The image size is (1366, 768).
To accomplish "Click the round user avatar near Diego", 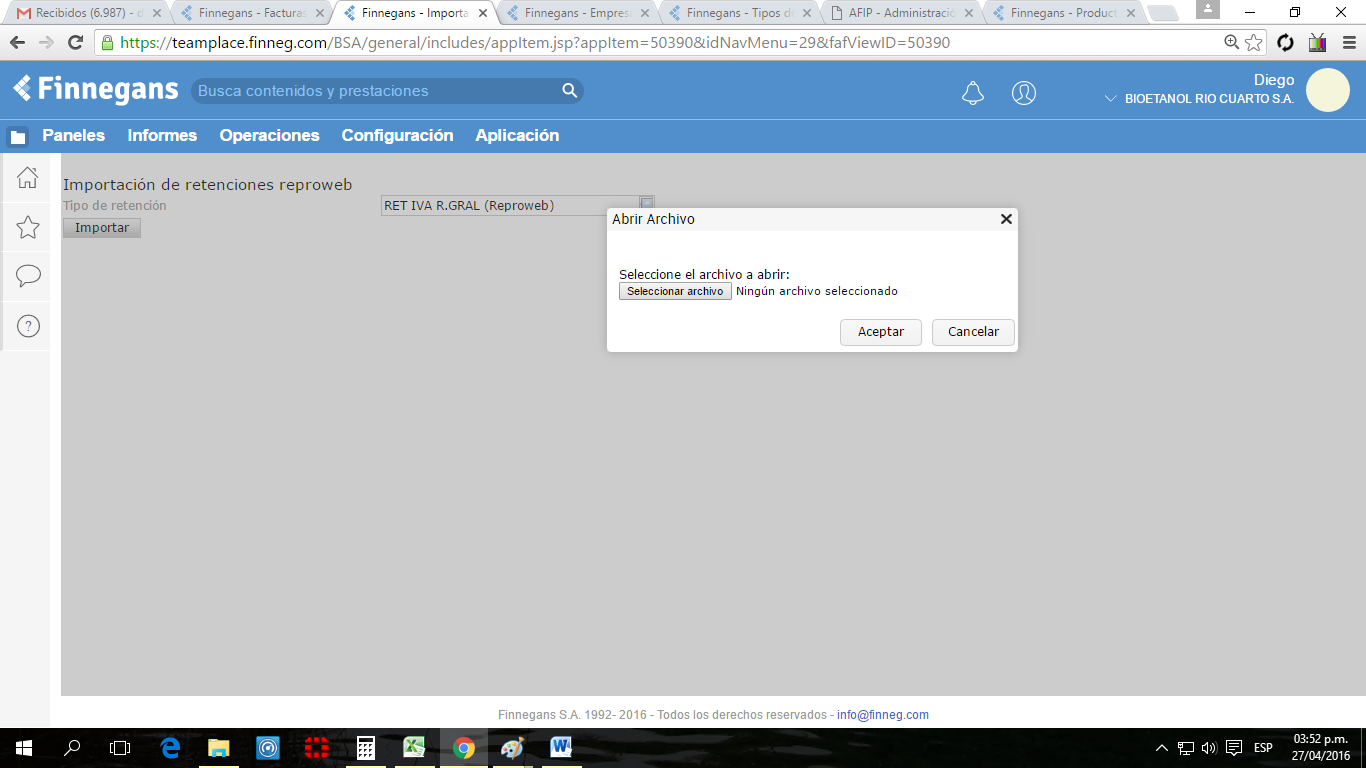I will pos(1327,90).
